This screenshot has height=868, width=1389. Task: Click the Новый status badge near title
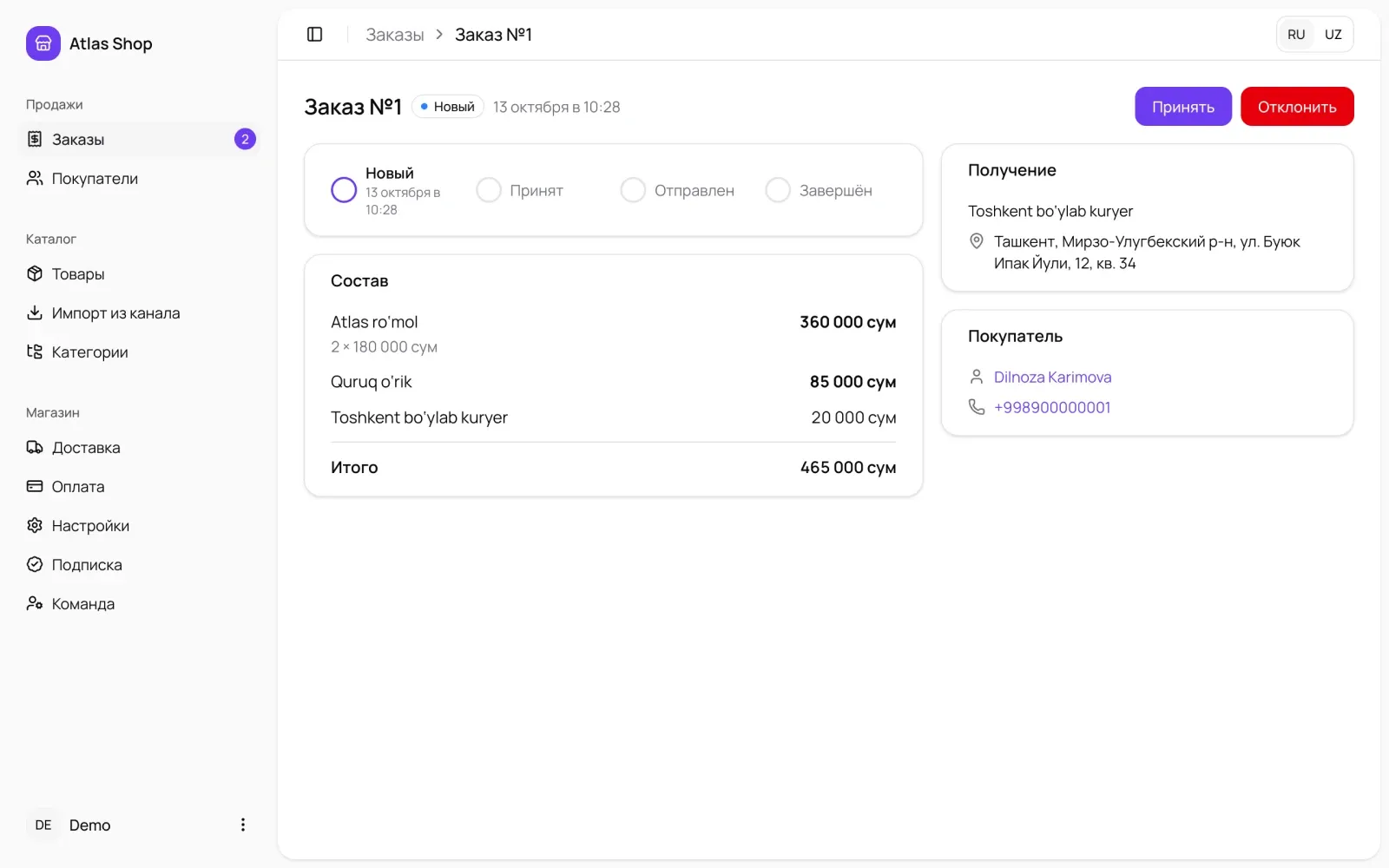click(447, 107)
